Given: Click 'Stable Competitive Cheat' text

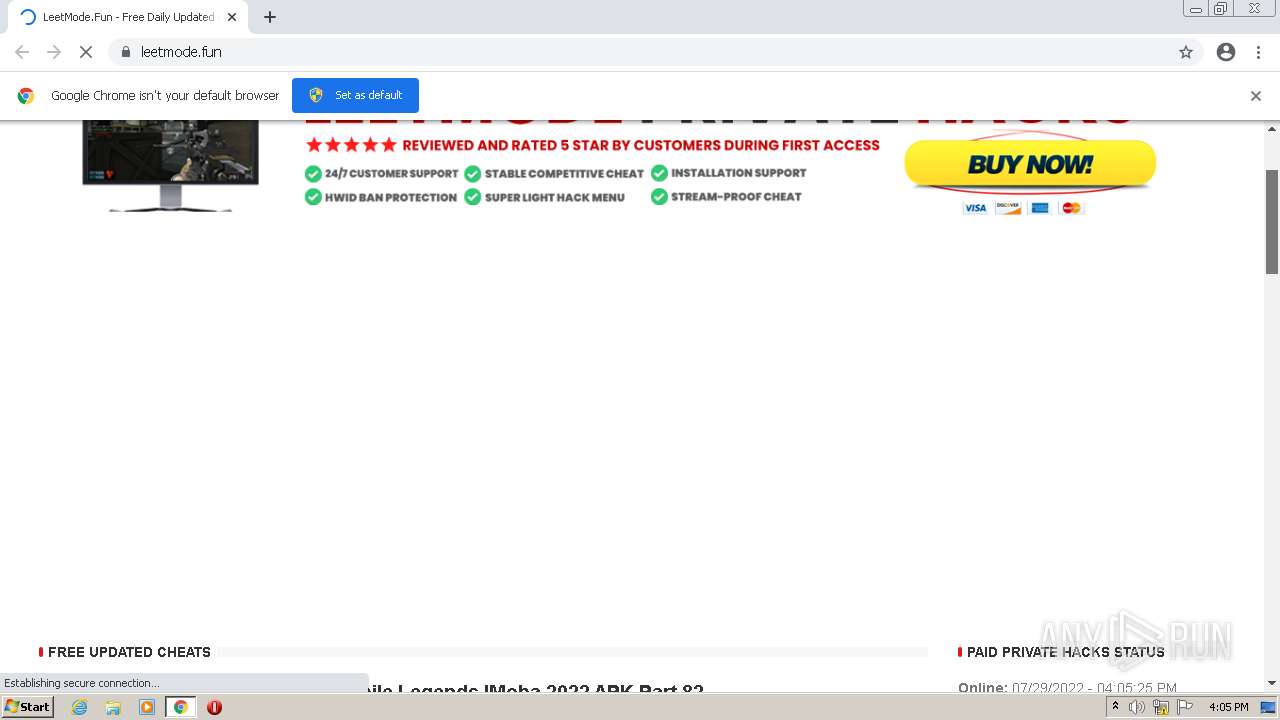Looking at the screenshot, I should click(564, 174).
